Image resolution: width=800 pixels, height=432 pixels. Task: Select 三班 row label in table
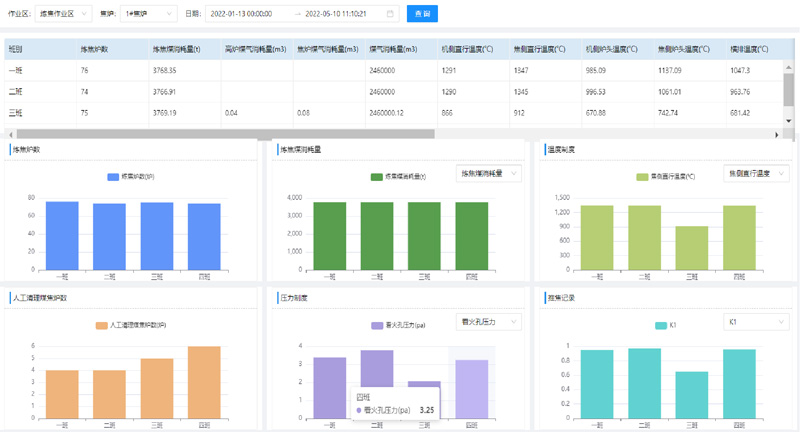[15, 113]
